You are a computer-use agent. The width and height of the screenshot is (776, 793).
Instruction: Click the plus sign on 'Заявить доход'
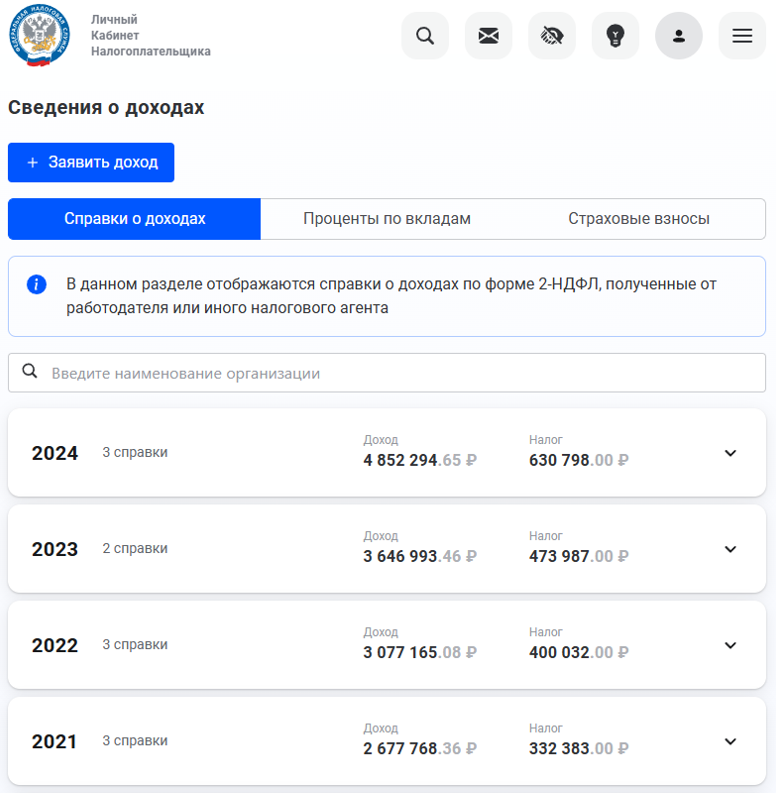click(x=32, y=162)
